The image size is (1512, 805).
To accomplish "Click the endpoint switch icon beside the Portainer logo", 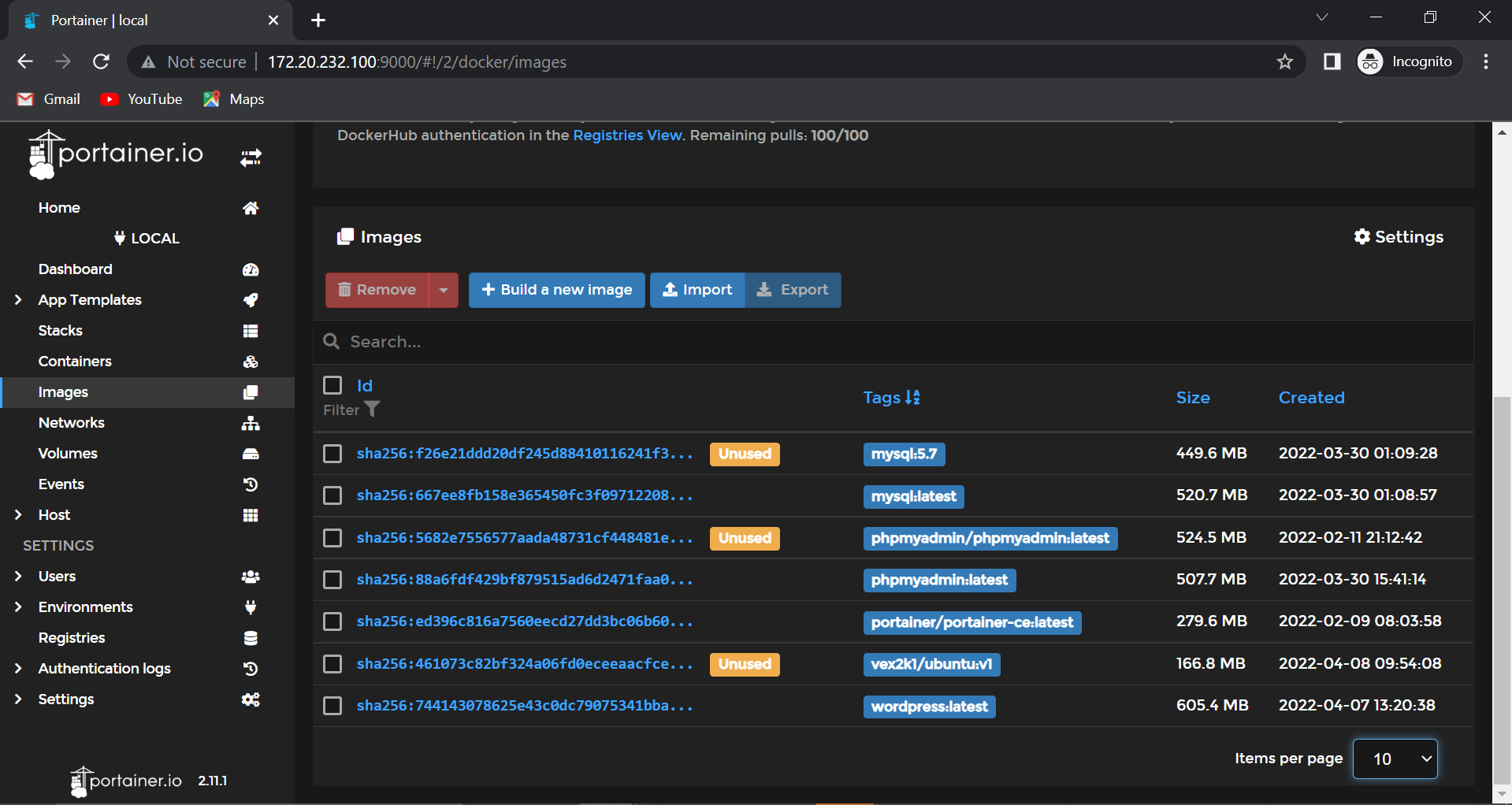I will pos(250,157).
